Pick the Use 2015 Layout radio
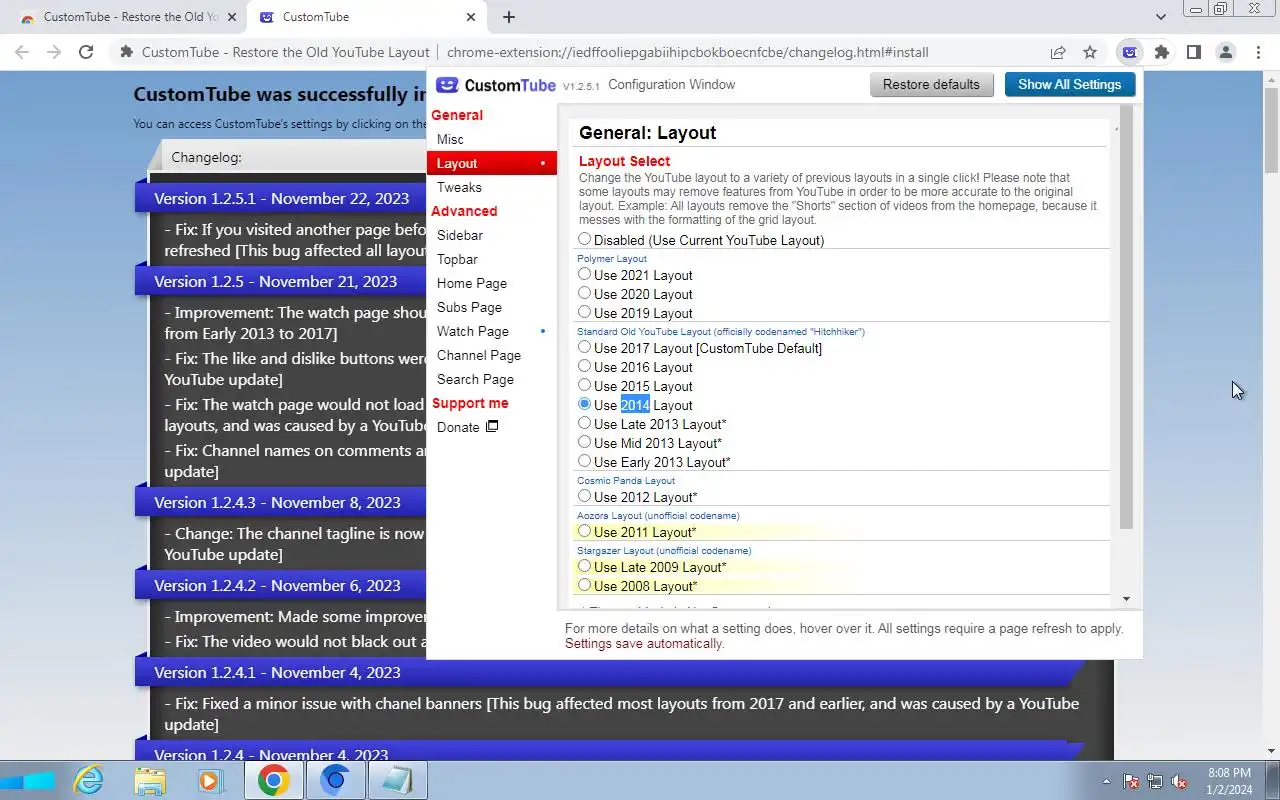The height and width of the screenshot is (800, 1280). [584, 385]
